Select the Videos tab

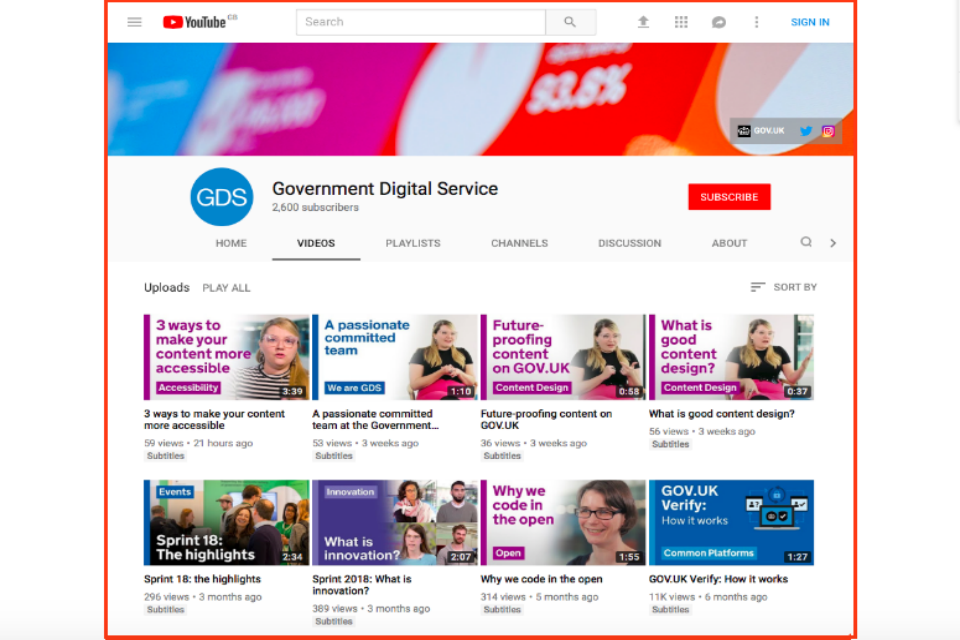(316, 243)
